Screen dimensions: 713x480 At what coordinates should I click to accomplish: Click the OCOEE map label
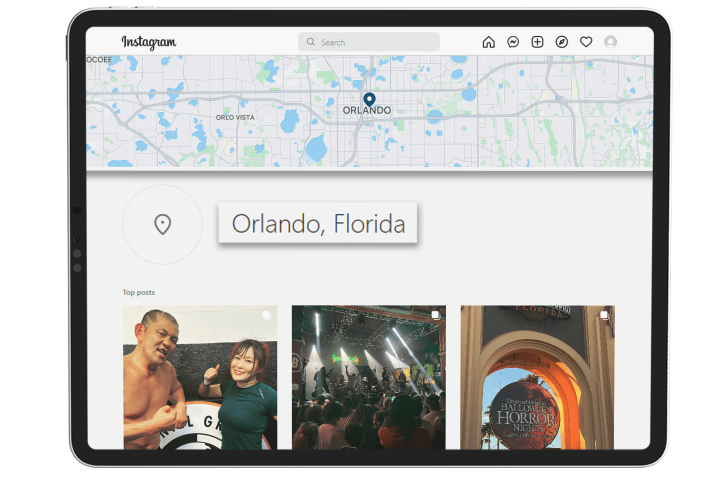click(x=99, y=60)
